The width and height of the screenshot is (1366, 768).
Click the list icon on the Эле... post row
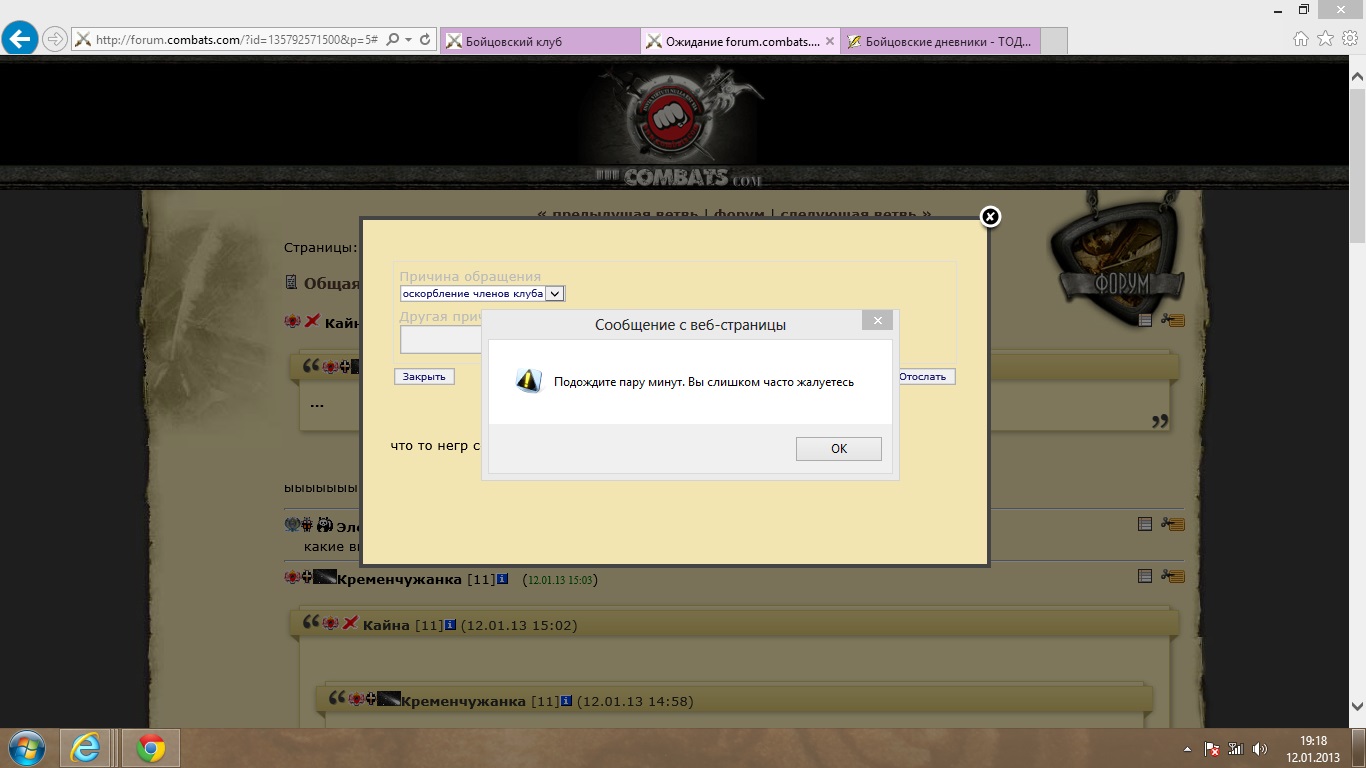1145,523
